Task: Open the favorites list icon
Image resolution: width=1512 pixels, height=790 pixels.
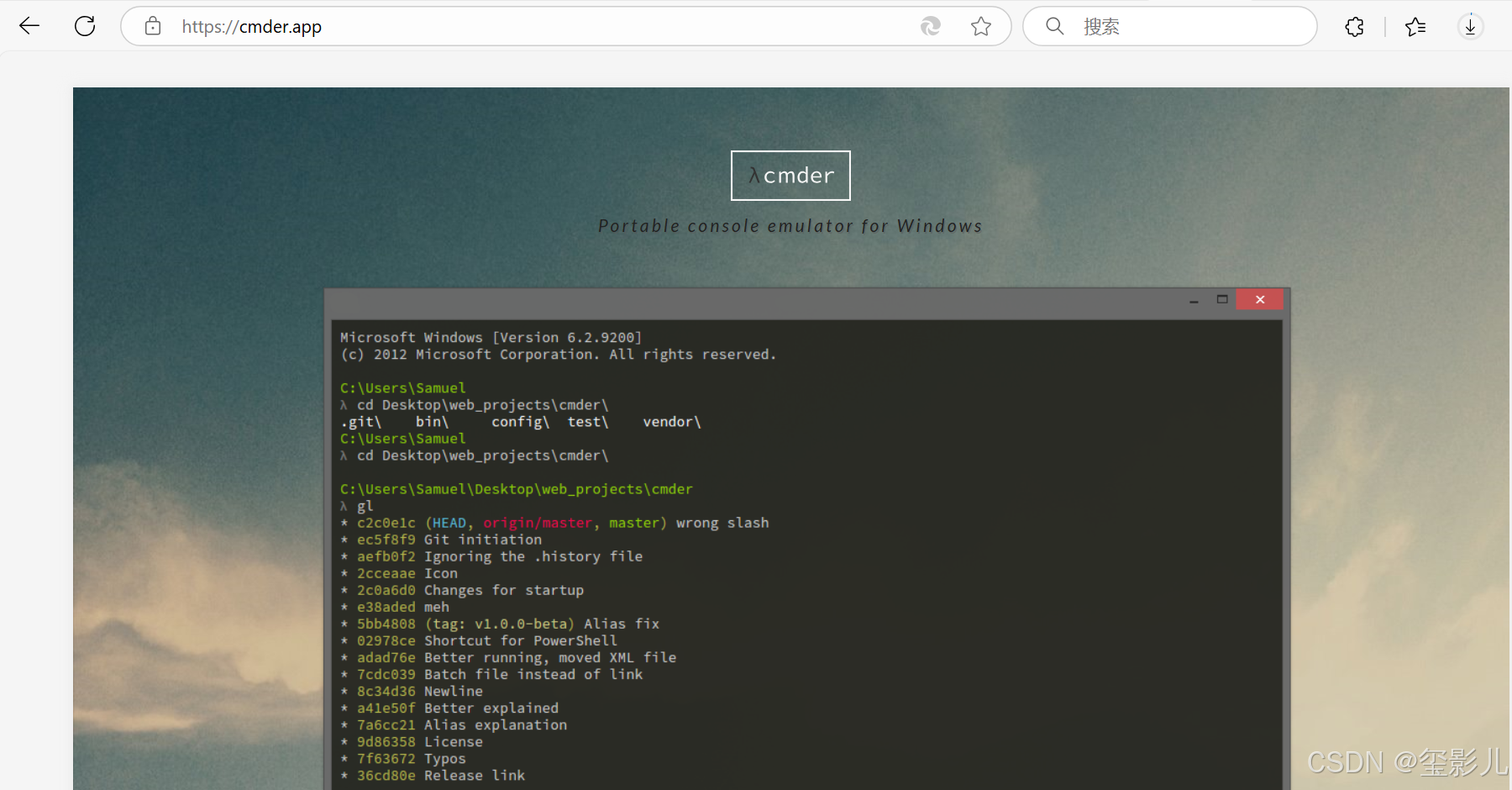Action: point(1415,27)
